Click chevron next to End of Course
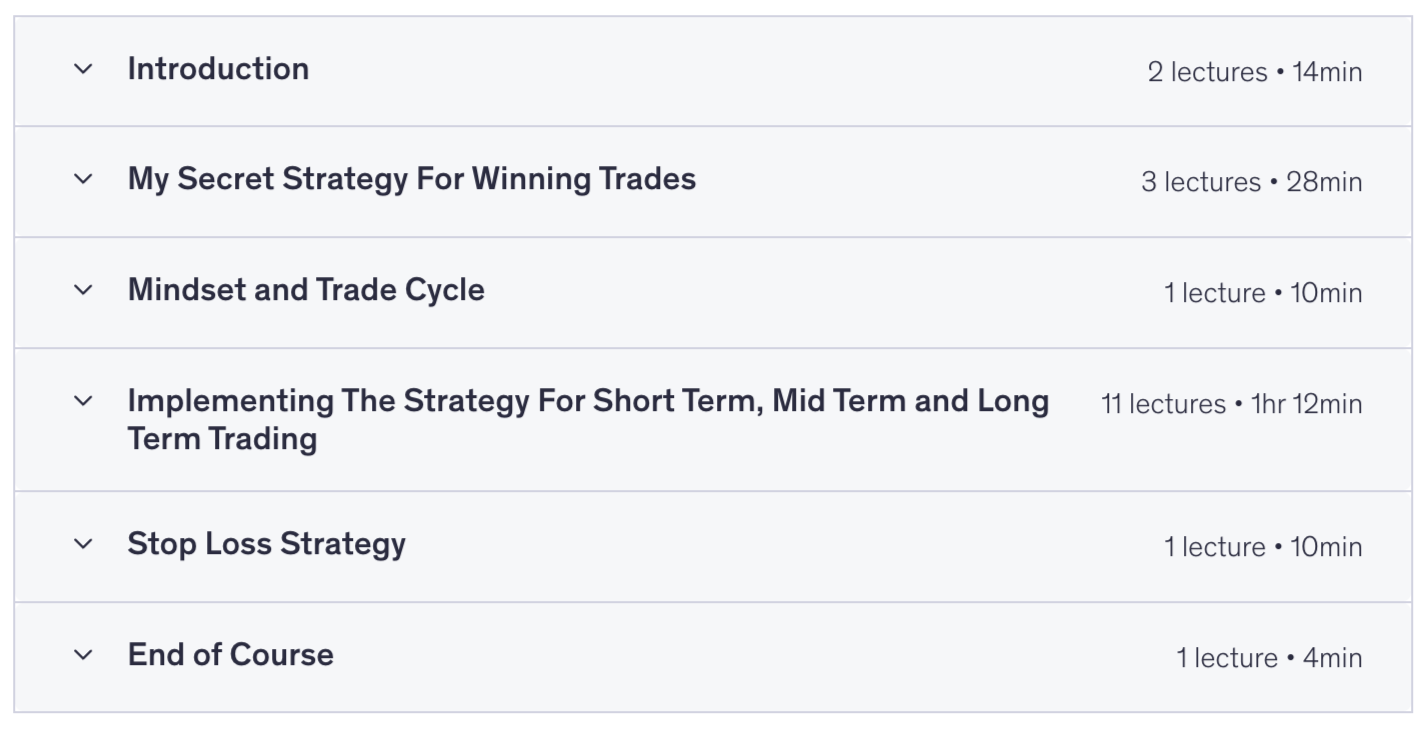This screenshot has width=1427, height=732. (x=84, y=655)
